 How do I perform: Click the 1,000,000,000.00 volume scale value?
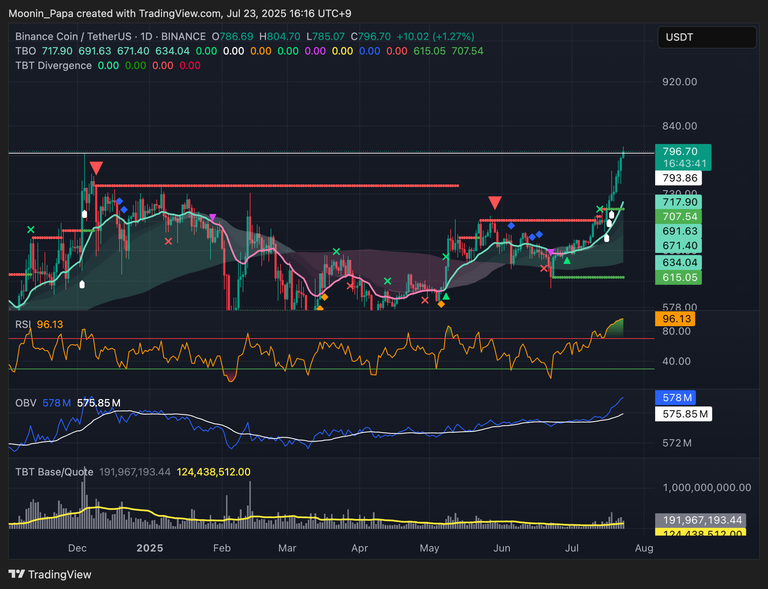[707, 488]
